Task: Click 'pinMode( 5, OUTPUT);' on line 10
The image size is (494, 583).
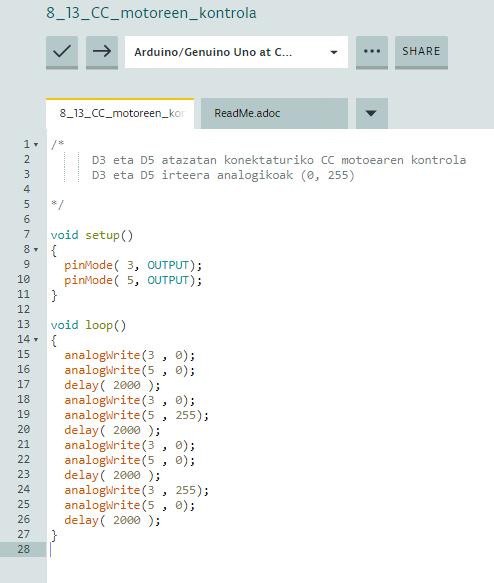Action: tap(133, 280)
